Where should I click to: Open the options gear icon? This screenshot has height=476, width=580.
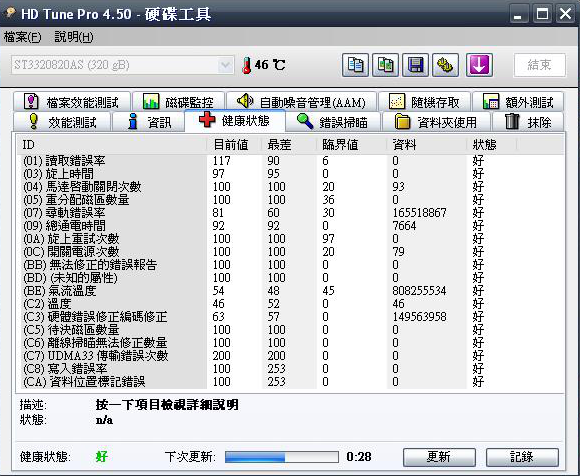[445, 65]
